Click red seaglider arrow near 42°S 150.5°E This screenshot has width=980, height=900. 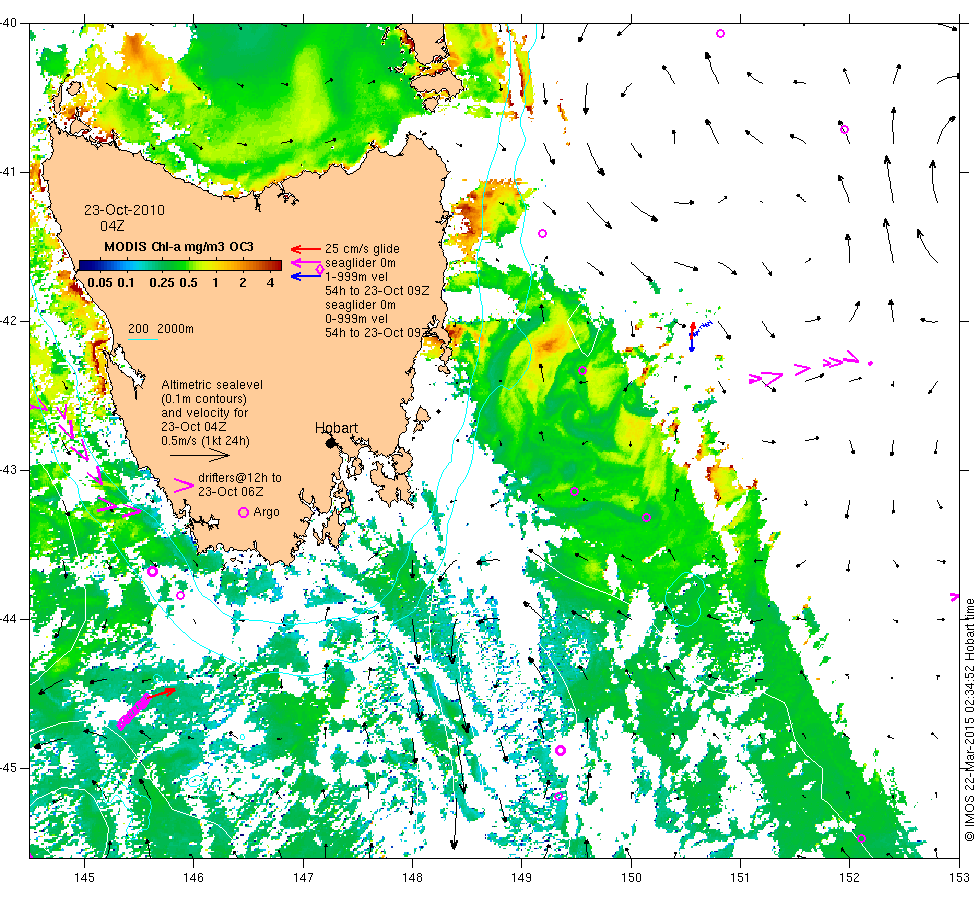tap(692, 329)
